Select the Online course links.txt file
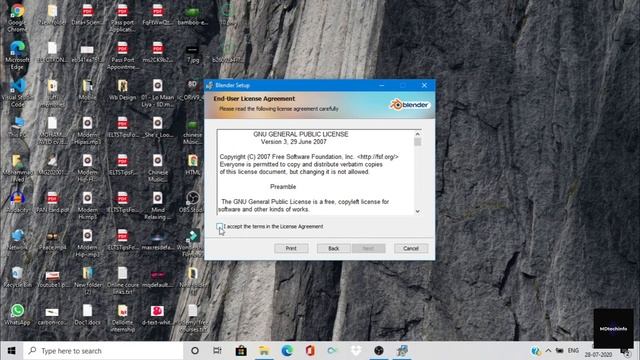640x360 pixels. point(122,280)
